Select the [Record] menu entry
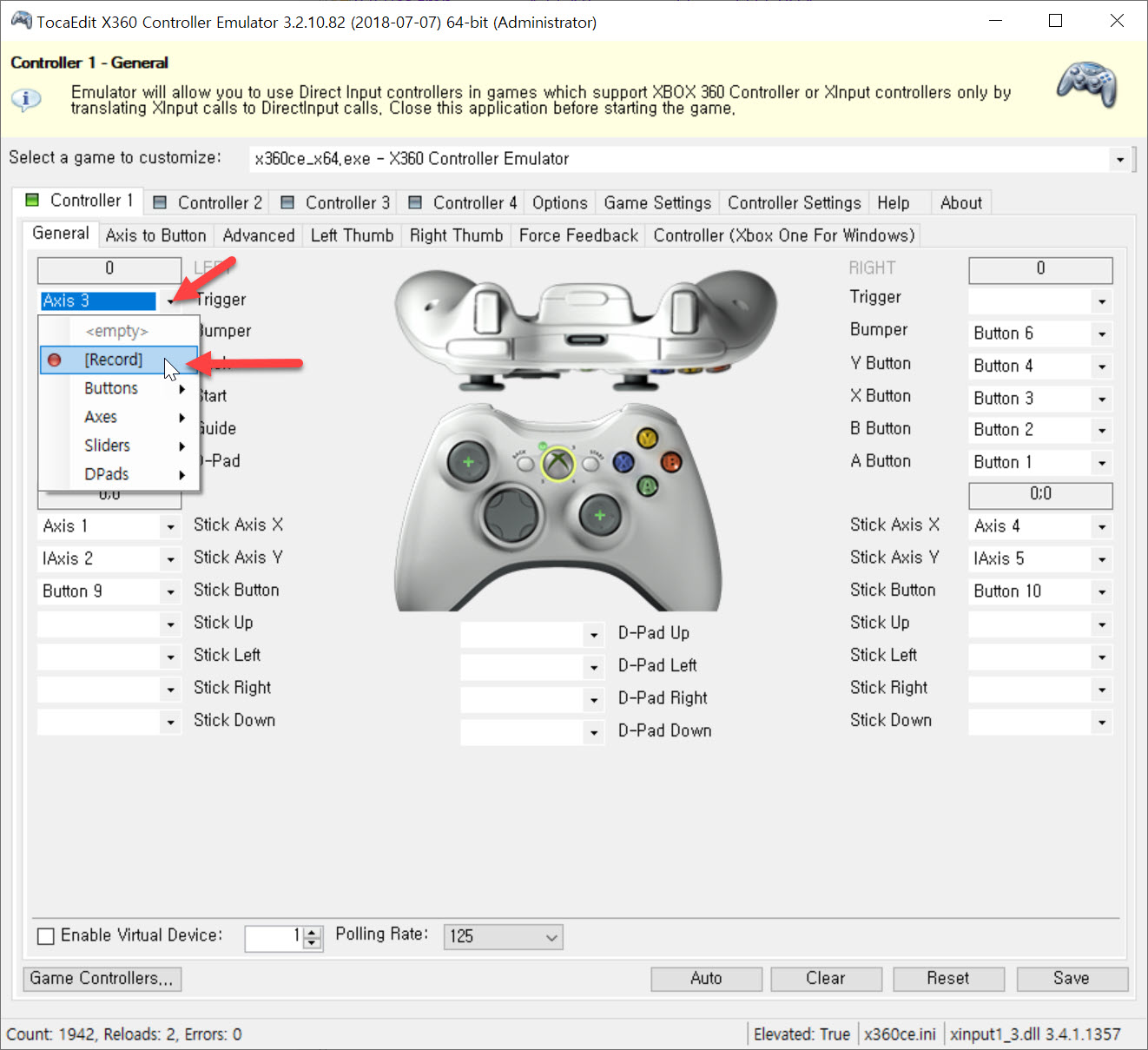The width and height of the screenshot is (1148, 1050). tap(119, 360)
